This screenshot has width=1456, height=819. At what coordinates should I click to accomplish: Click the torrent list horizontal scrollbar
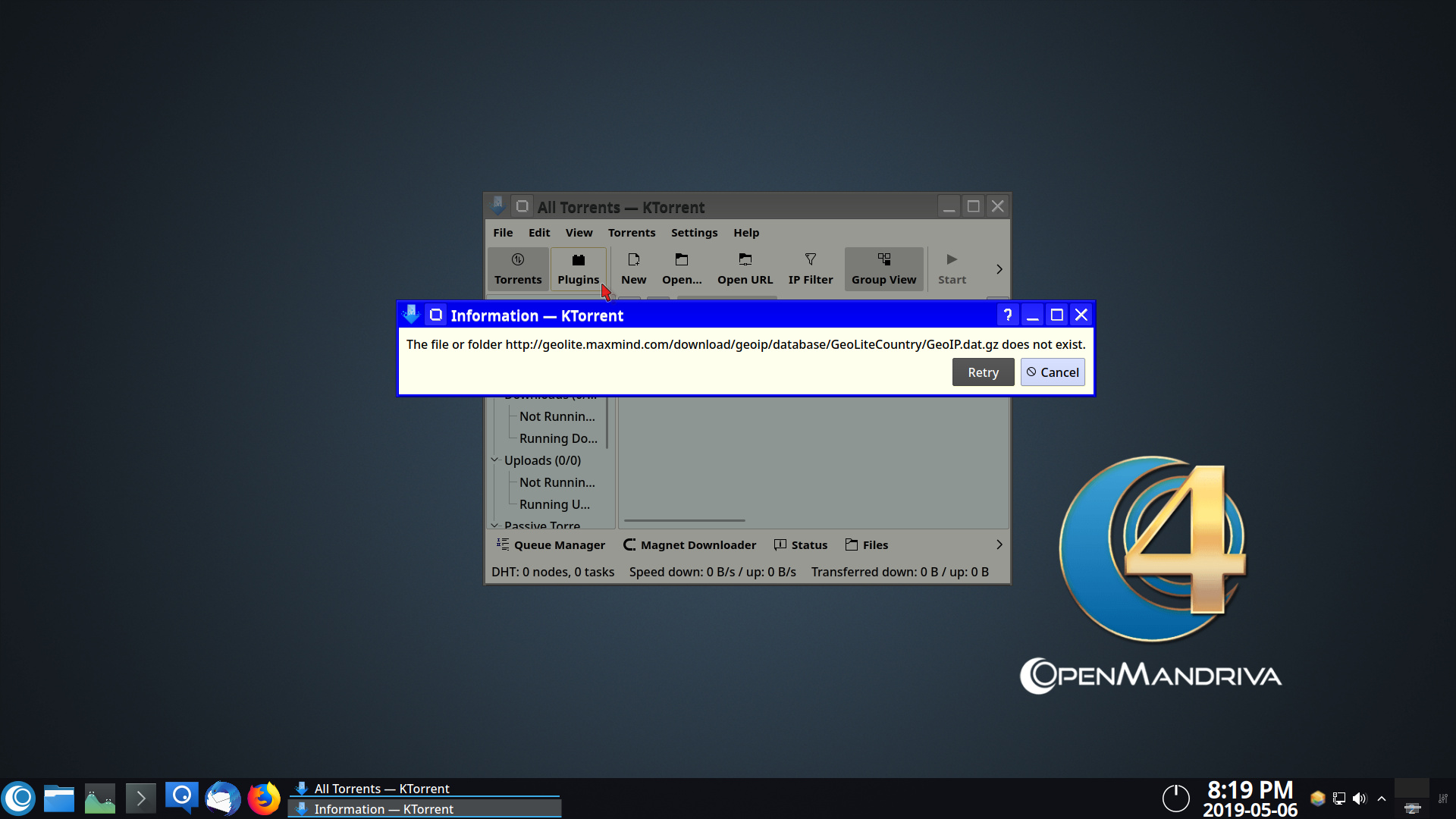tap(684, 520)
